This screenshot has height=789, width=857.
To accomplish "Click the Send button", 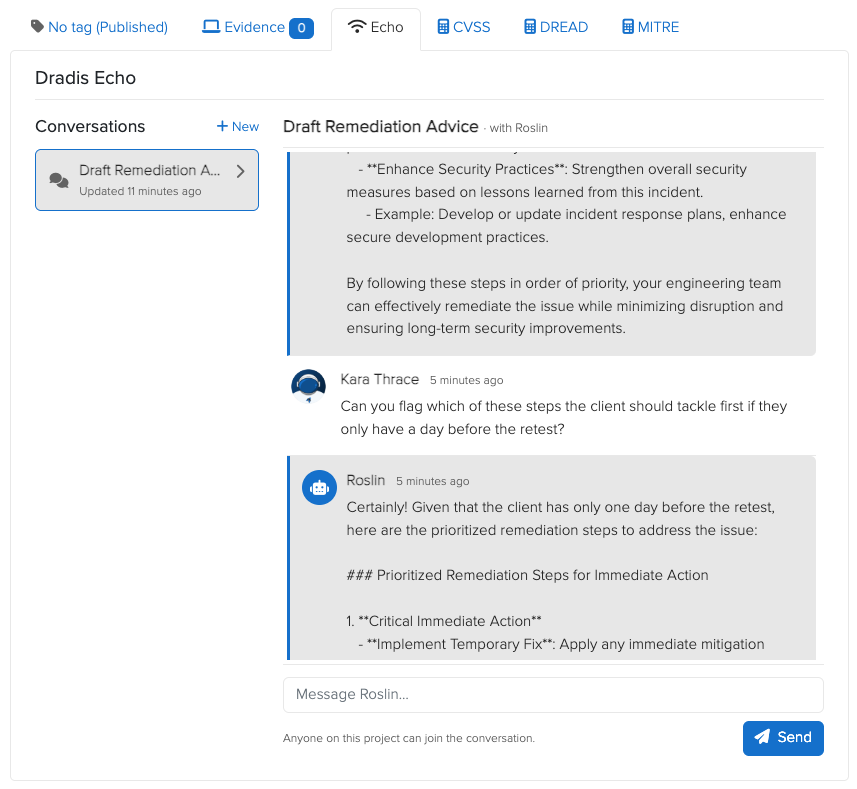I will pyautogui.click(x=783, y=738).
